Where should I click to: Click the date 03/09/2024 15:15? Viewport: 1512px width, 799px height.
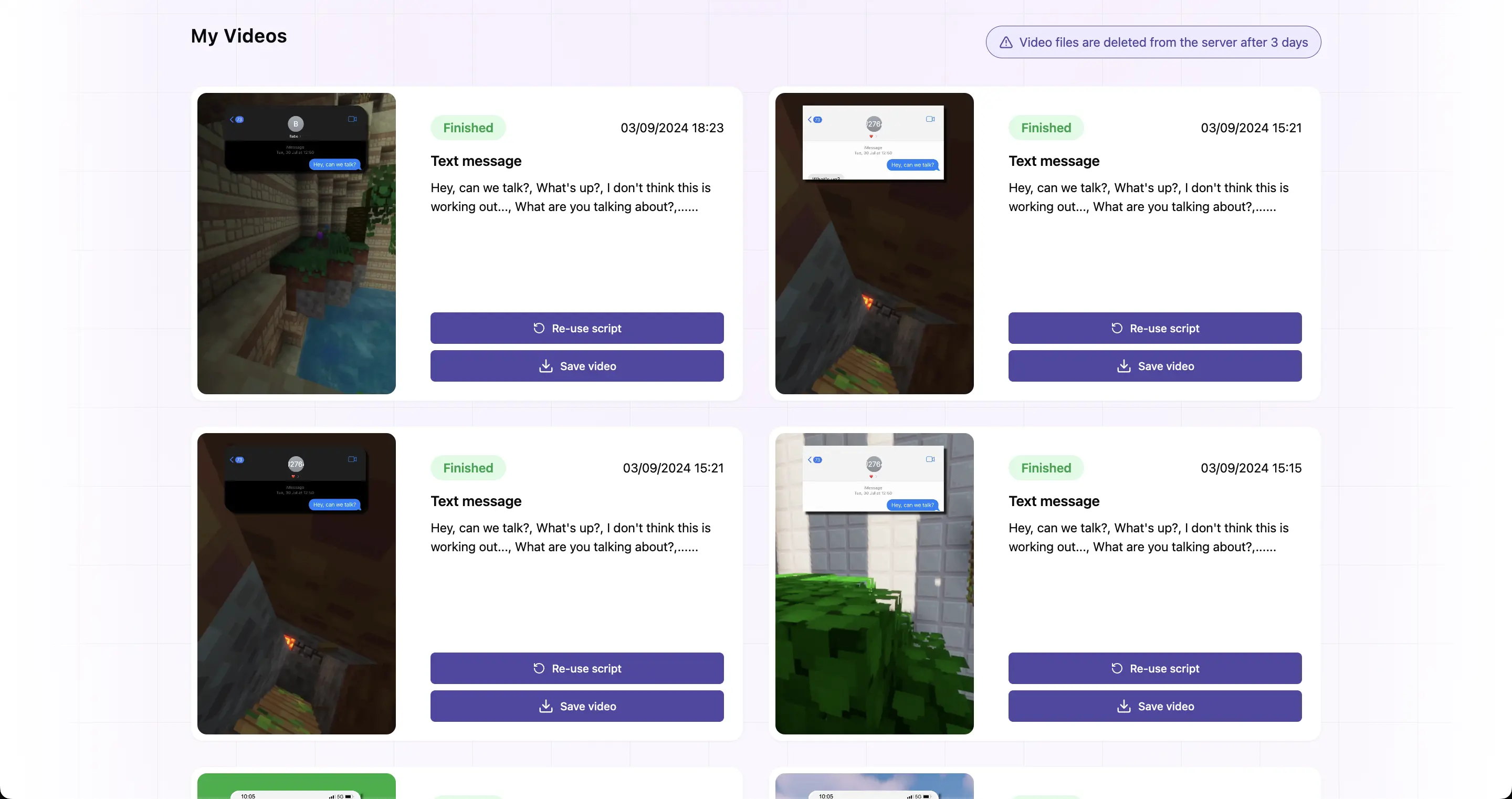coord(1251,468)
